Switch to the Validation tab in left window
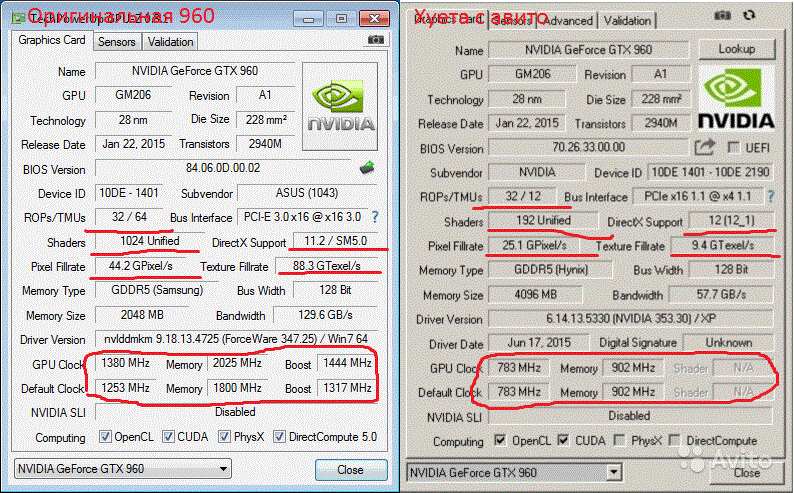 pyautogui.click(x=170, y=42)
